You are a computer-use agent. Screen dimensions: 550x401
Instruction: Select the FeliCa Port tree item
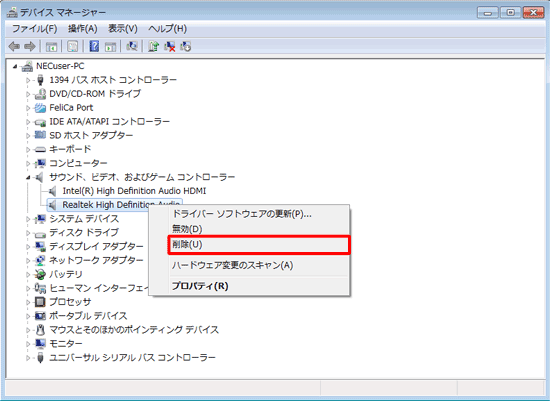71,108
